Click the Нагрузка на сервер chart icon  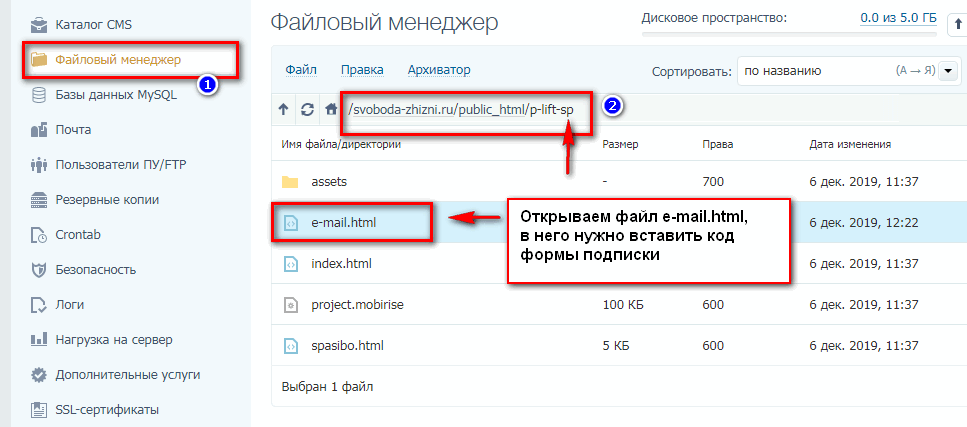pyautogui.click(x=39, y=339)
